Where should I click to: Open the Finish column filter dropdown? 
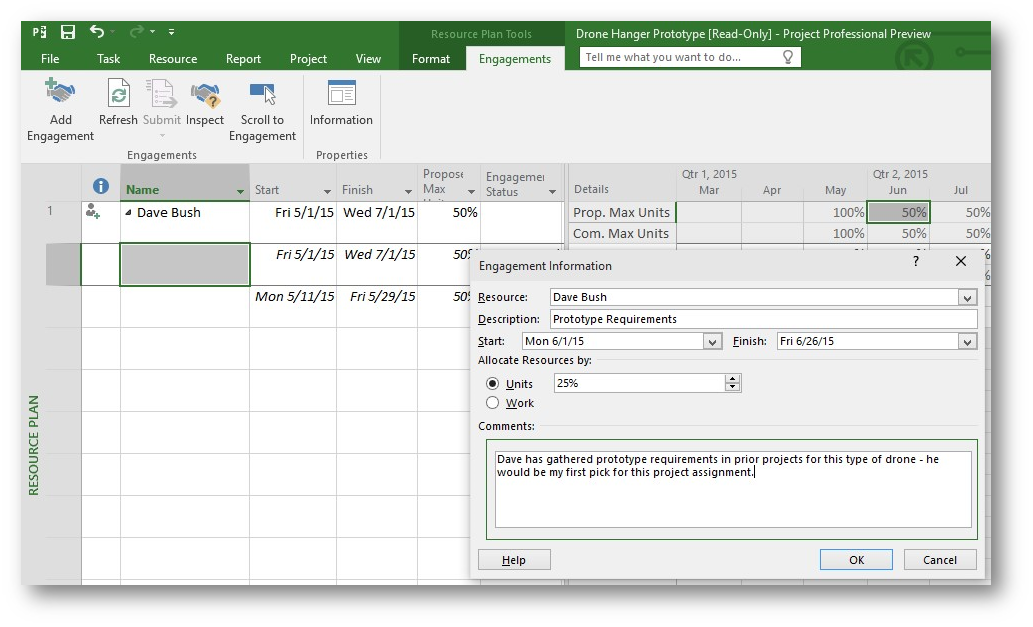click(408, 191)
